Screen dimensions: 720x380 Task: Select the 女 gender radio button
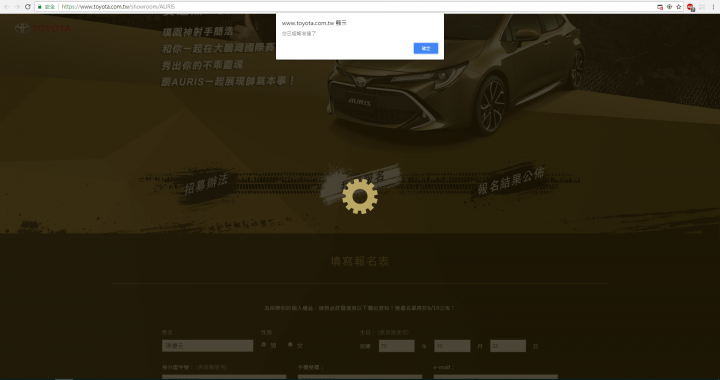[290, 345]
